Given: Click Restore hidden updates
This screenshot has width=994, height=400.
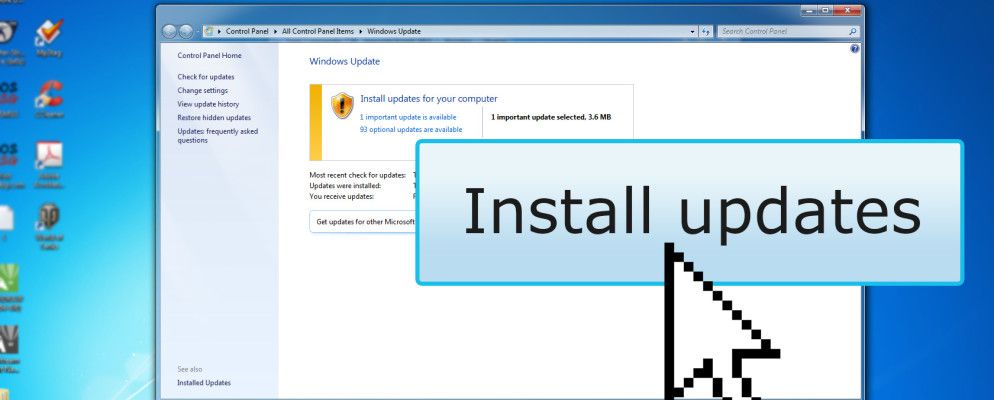Looking at the screenshot, I should pos(214,118).
